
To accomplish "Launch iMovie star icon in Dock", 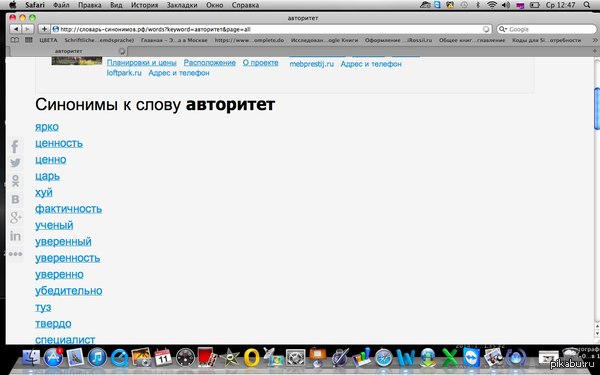I will pyautogui.click(x=230, y=358).
